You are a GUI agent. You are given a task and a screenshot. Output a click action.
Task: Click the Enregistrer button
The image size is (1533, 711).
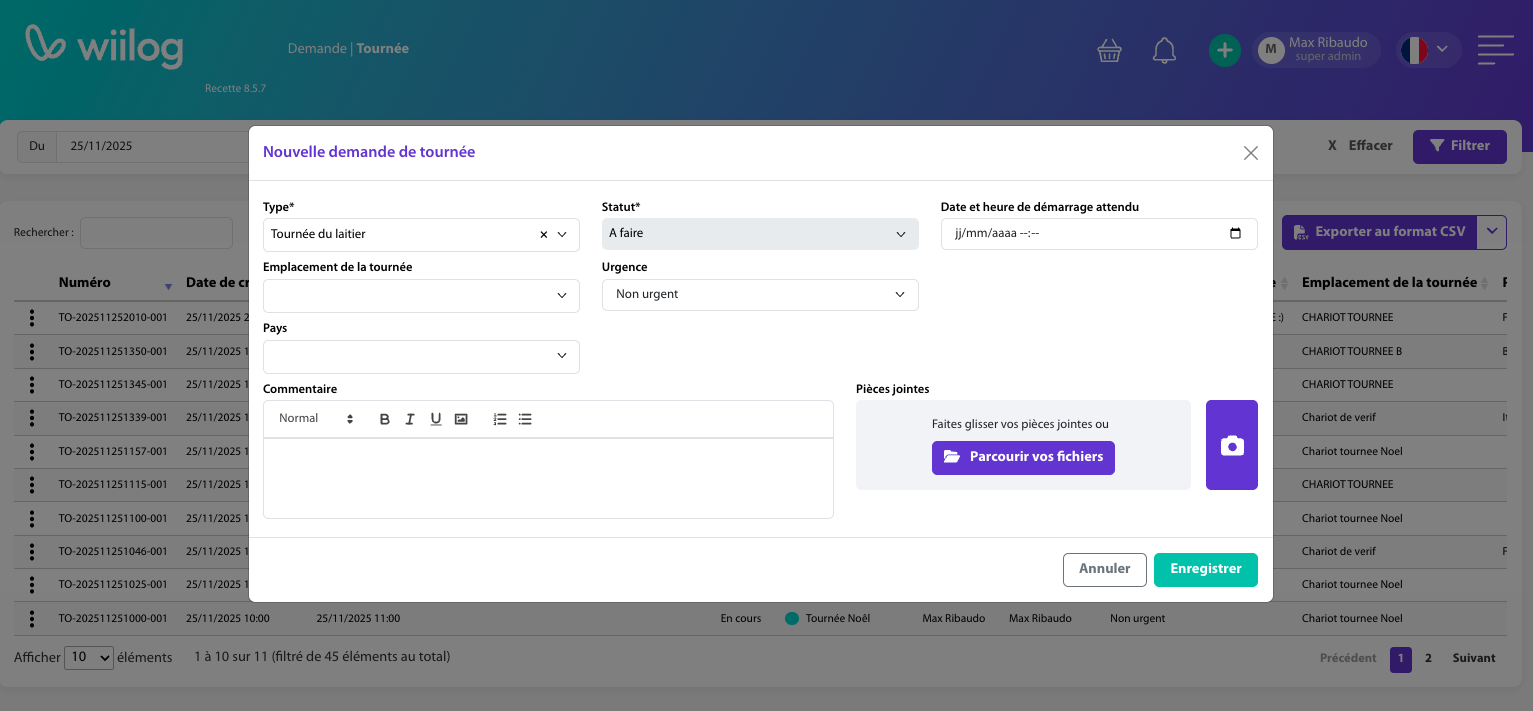pos(1205,569)
